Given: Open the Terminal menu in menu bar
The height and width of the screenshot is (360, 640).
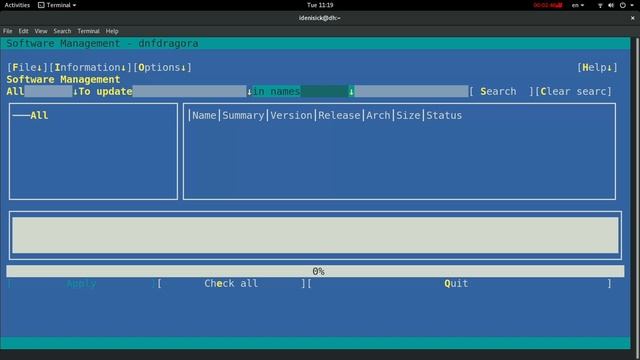Looking at the screenshot, I should coord(88,31).
